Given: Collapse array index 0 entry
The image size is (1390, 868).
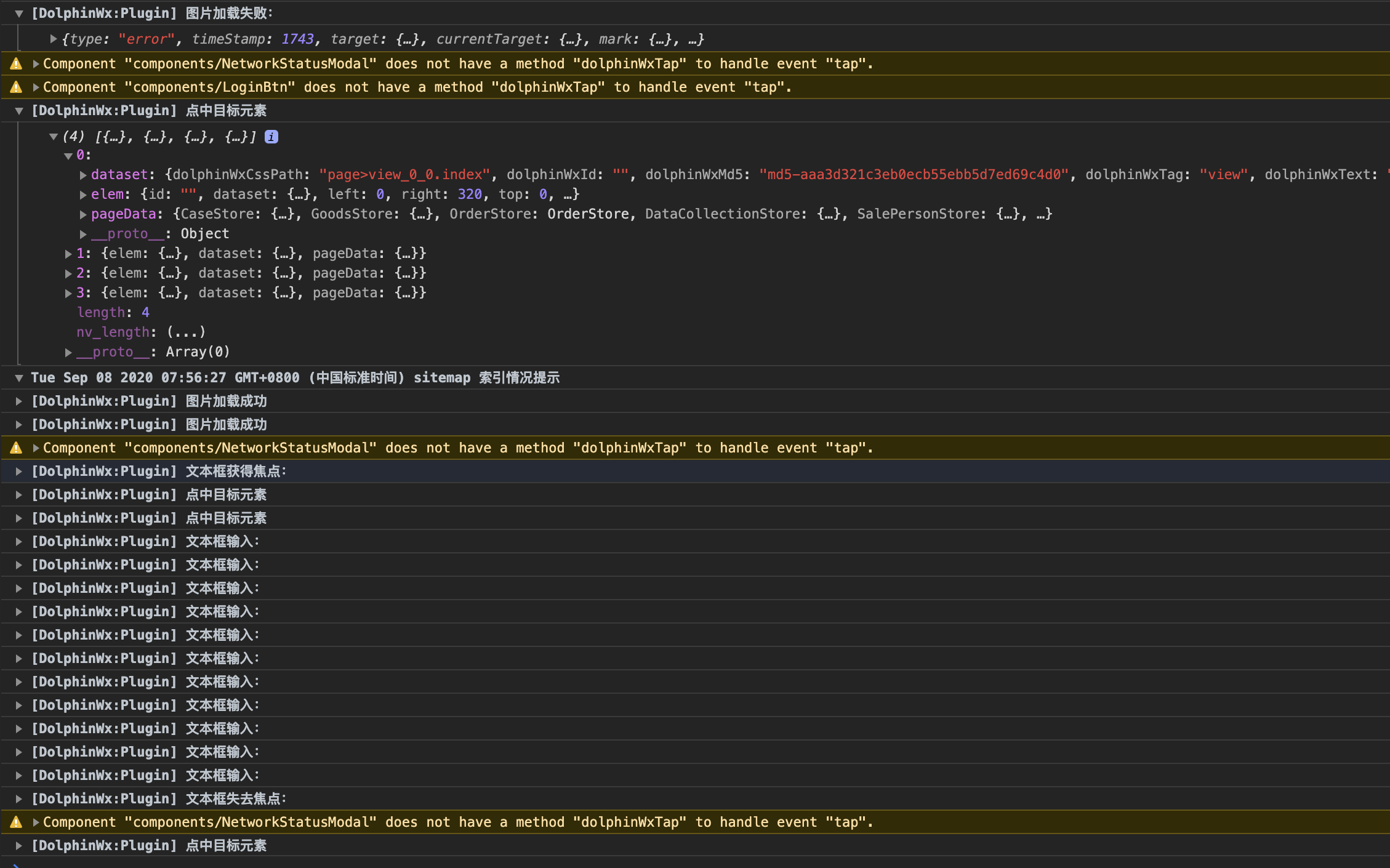Looking at the screenshot, I should pos(68,156).
